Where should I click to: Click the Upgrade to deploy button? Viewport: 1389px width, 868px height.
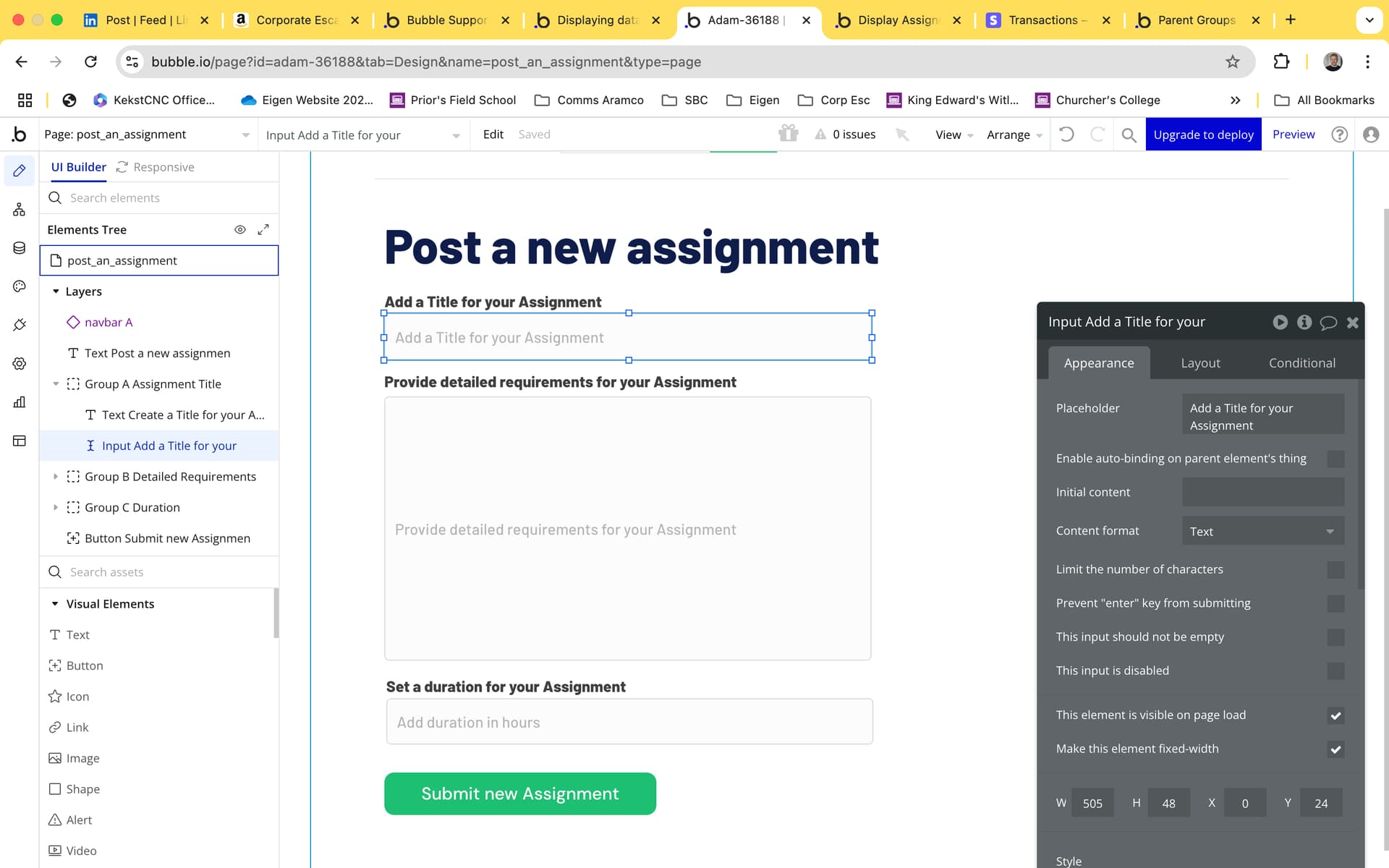pos(1203,135)
